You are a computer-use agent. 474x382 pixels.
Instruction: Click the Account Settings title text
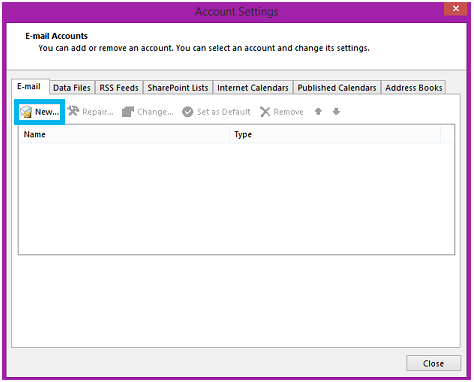click(x=237, y=12)
